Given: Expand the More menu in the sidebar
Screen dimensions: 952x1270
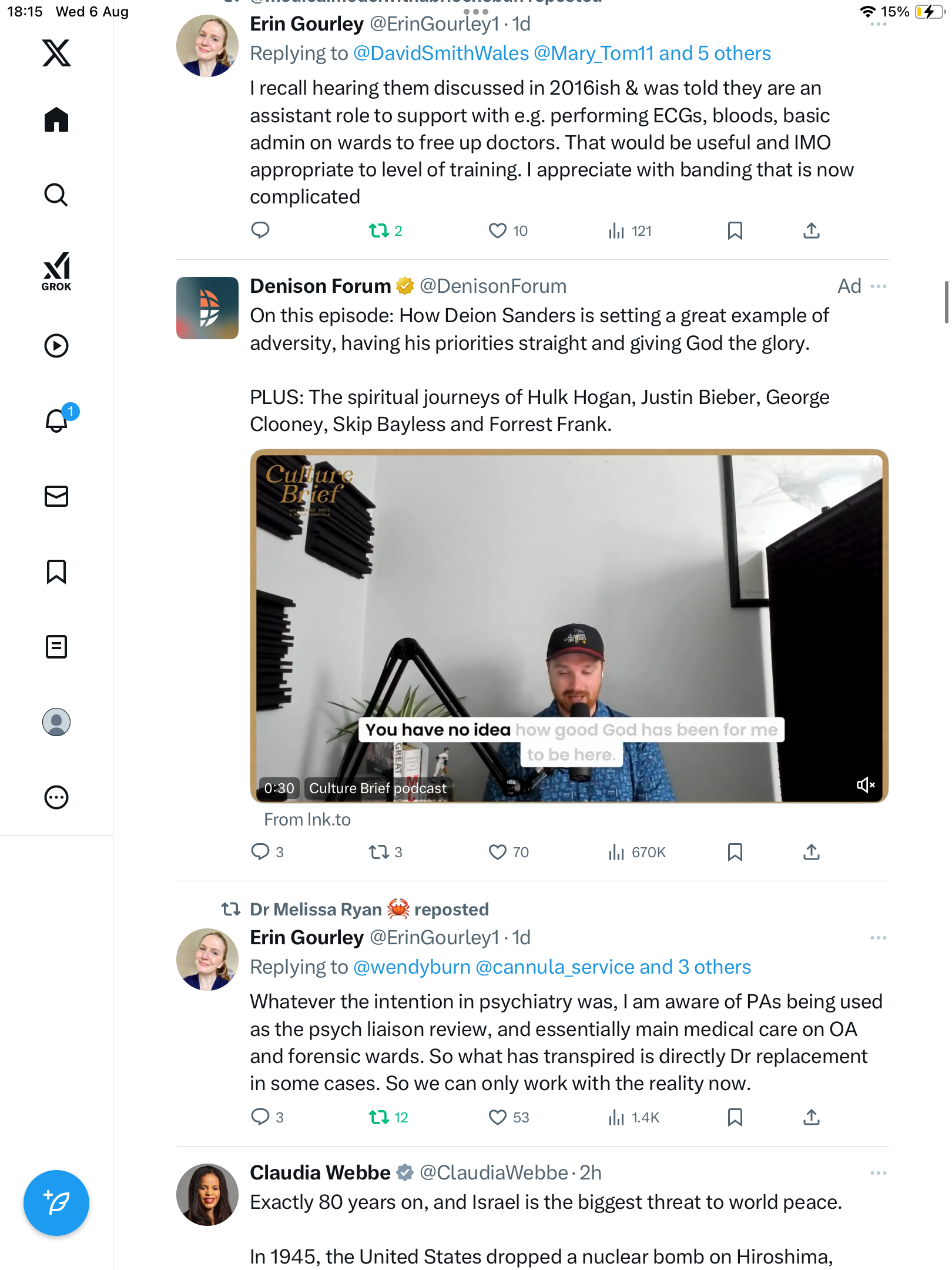Looking at the screenshot, I should tap(56, 797).
